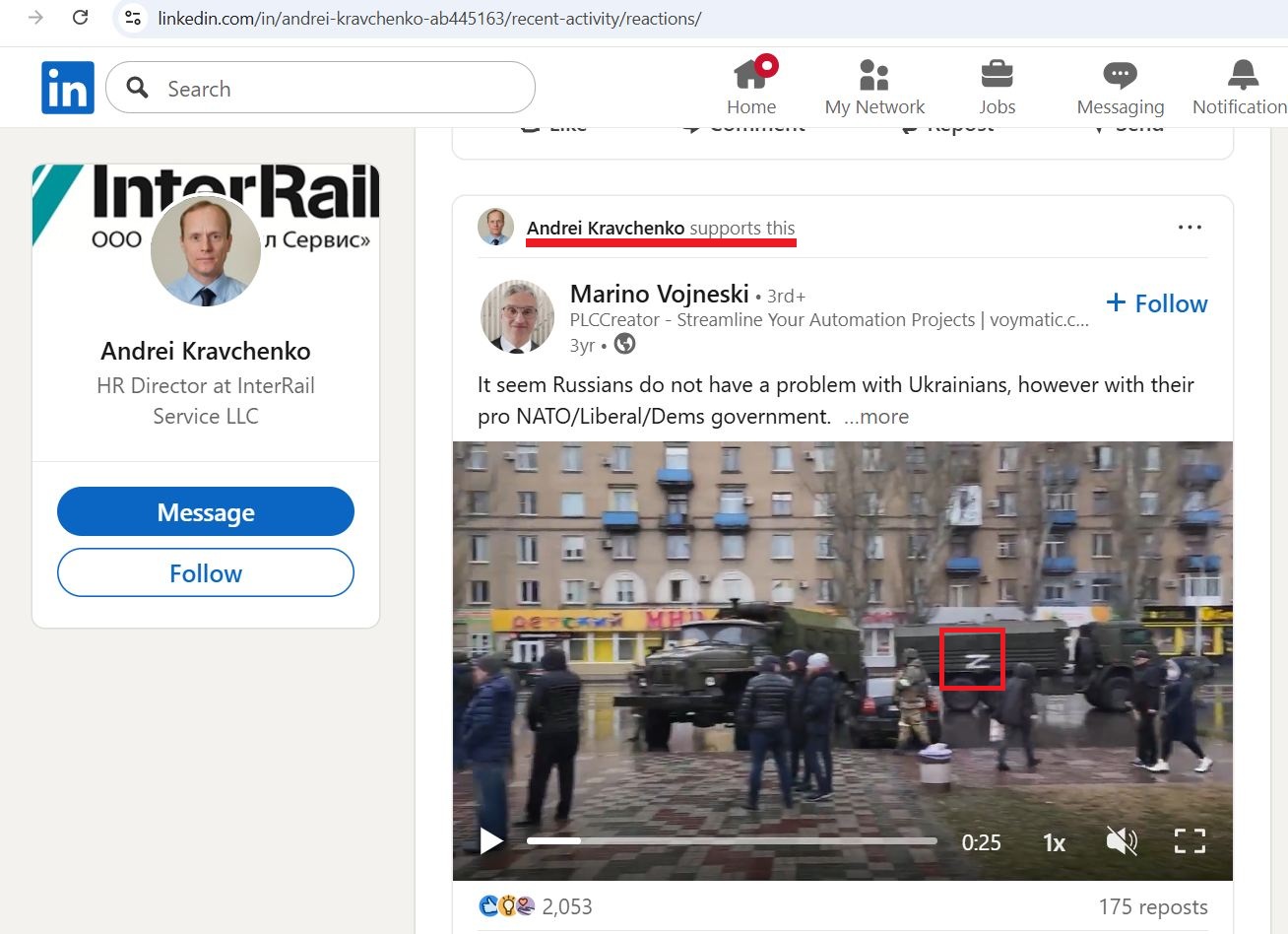Viewport: 1288px width, 934px height.
Task: Reload the page in the browser
Action: [81, 18]
